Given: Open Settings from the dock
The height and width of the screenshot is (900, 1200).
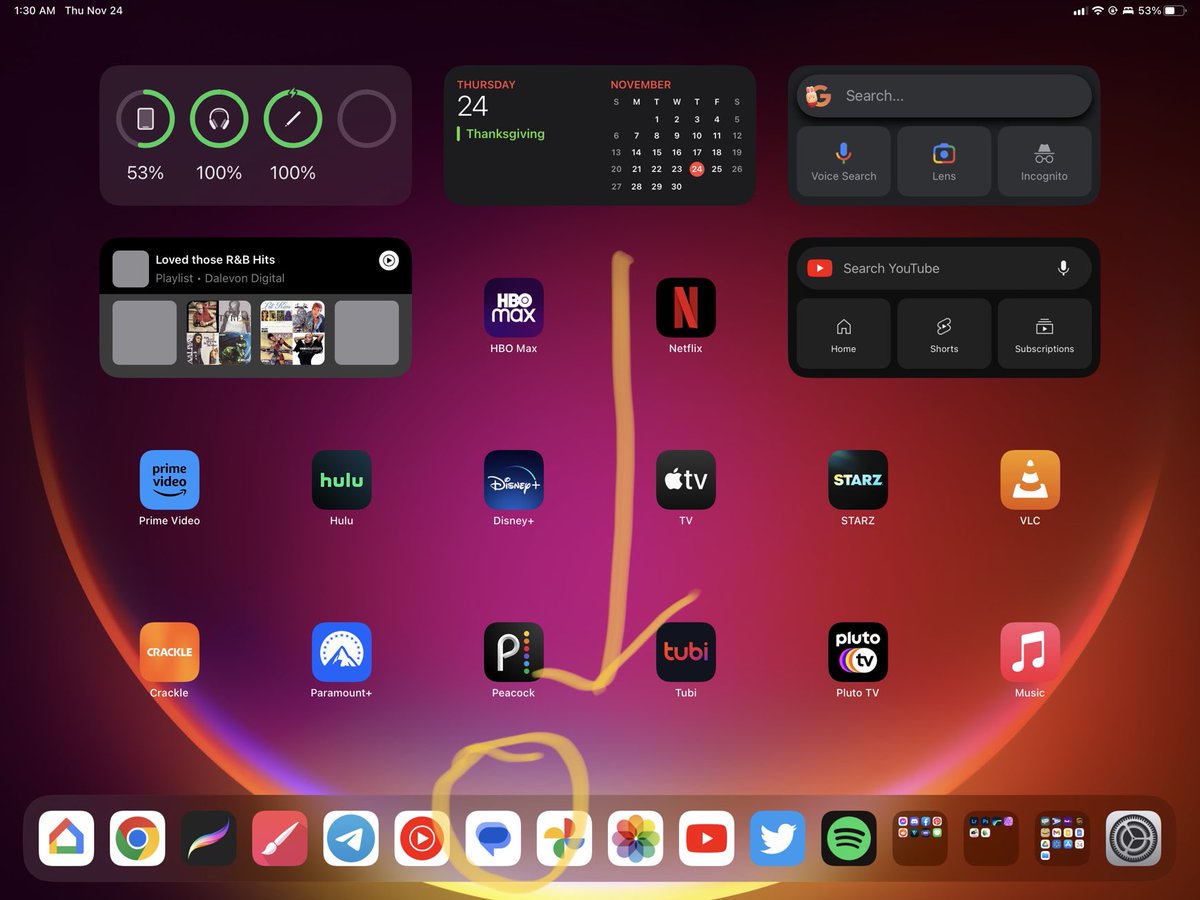Looking at the screenshot, I should coord(1134,838).
